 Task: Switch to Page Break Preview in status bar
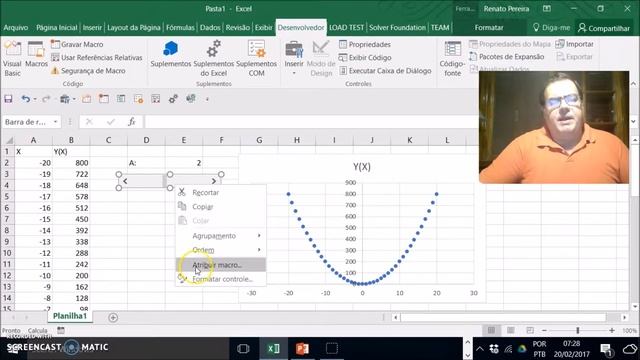tap(530, 330)
